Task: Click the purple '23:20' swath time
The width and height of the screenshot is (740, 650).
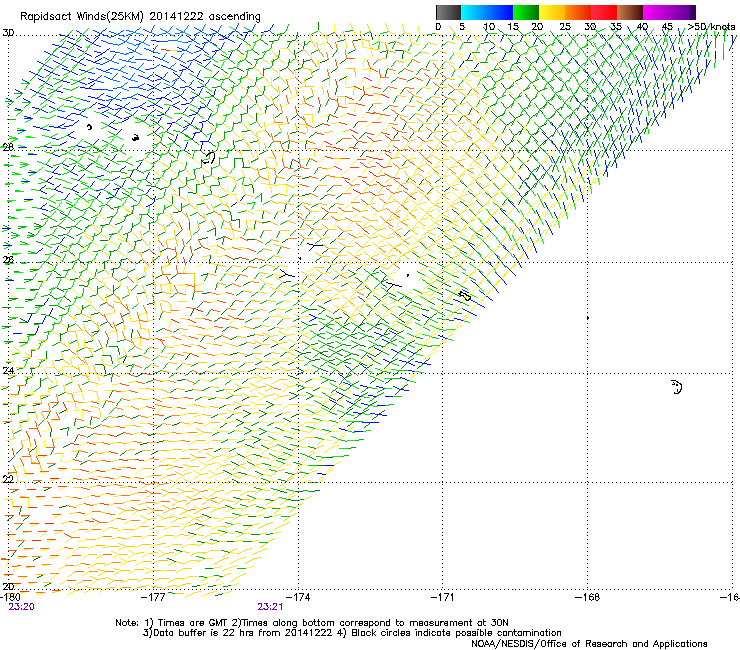Action: pyautogui.click(x=21, y=607)
